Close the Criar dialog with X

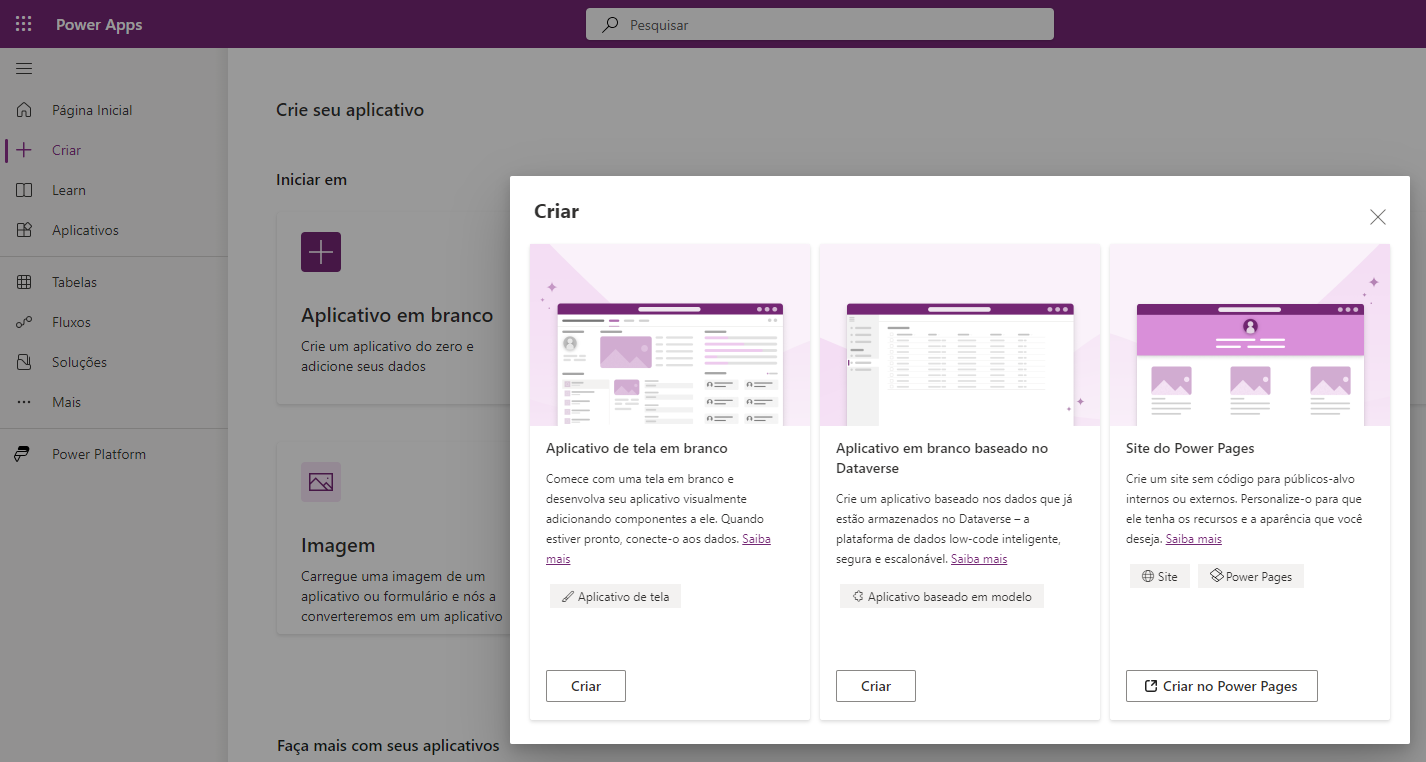coord(1378,217)
